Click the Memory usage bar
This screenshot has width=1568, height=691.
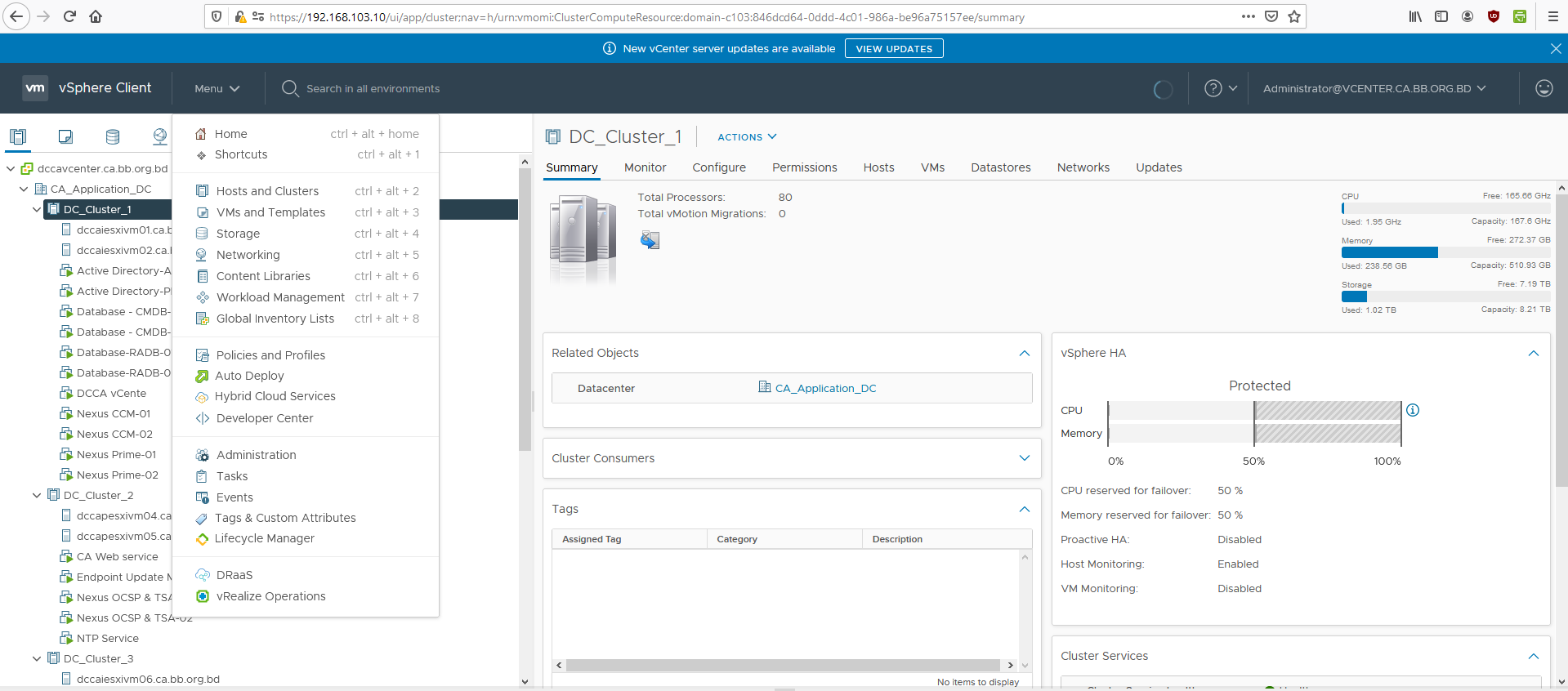coord(1445,252)
